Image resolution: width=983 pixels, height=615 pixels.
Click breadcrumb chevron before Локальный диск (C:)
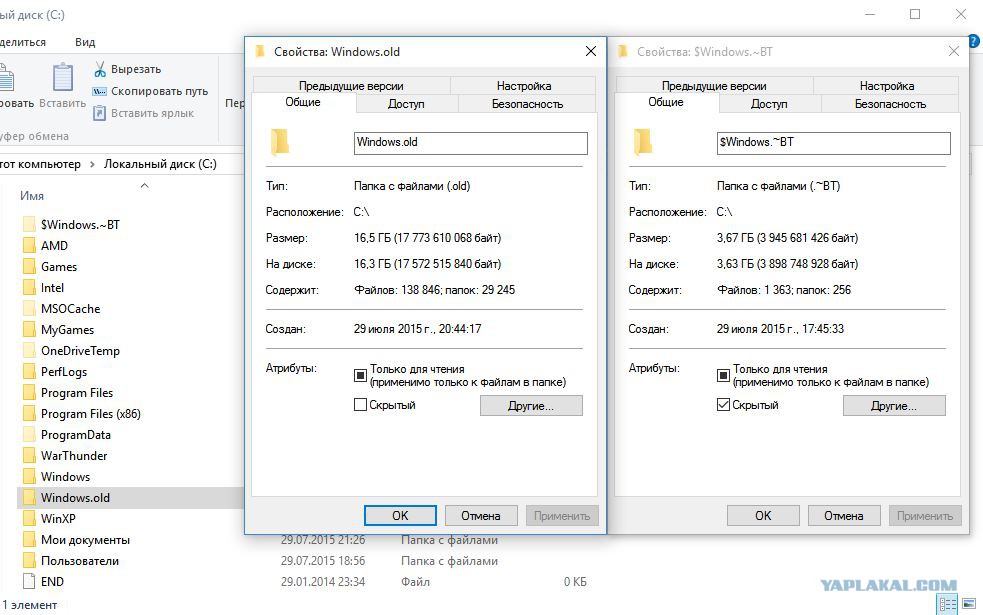coord(92,164)
